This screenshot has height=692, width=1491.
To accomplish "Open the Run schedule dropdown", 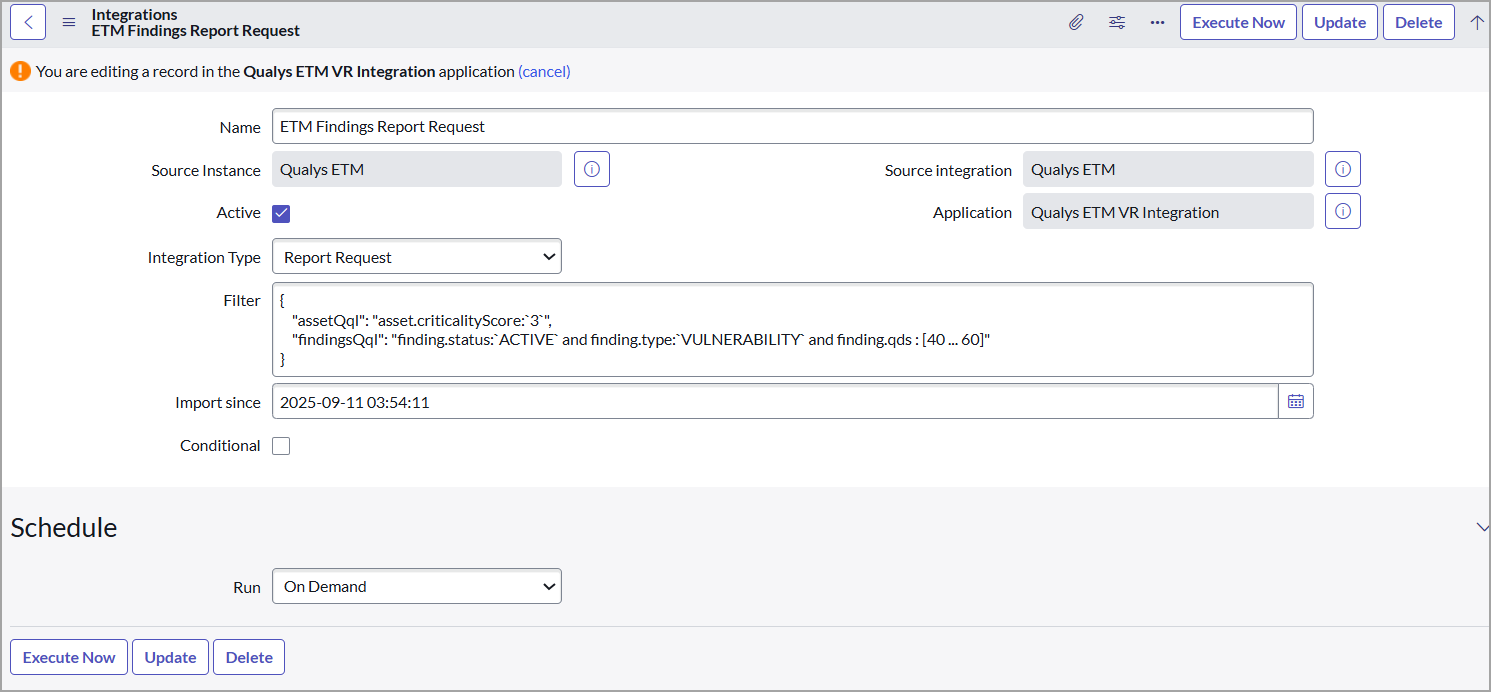I will pos(416,587).
